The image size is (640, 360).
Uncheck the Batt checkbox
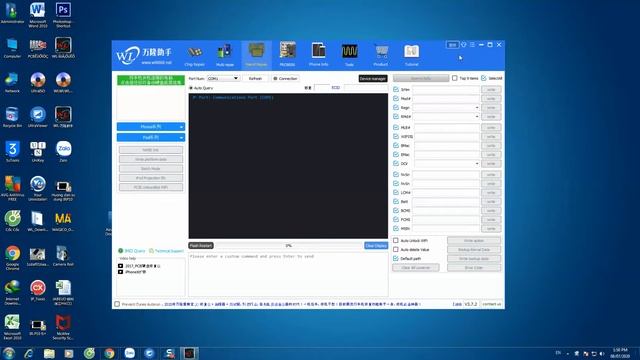coord(396,201)
